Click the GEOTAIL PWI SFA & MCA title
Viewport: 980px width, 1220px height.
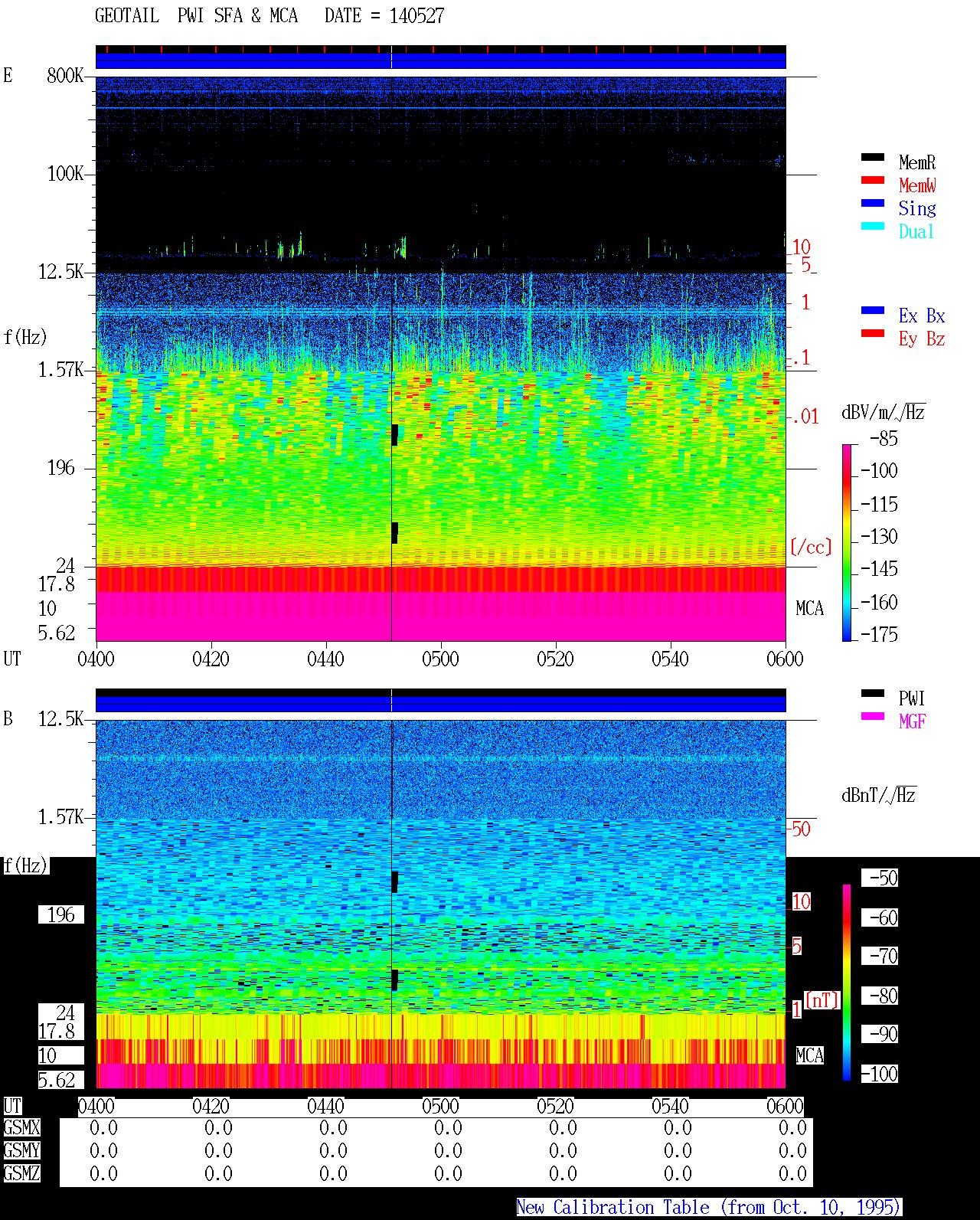click(196, 16)
